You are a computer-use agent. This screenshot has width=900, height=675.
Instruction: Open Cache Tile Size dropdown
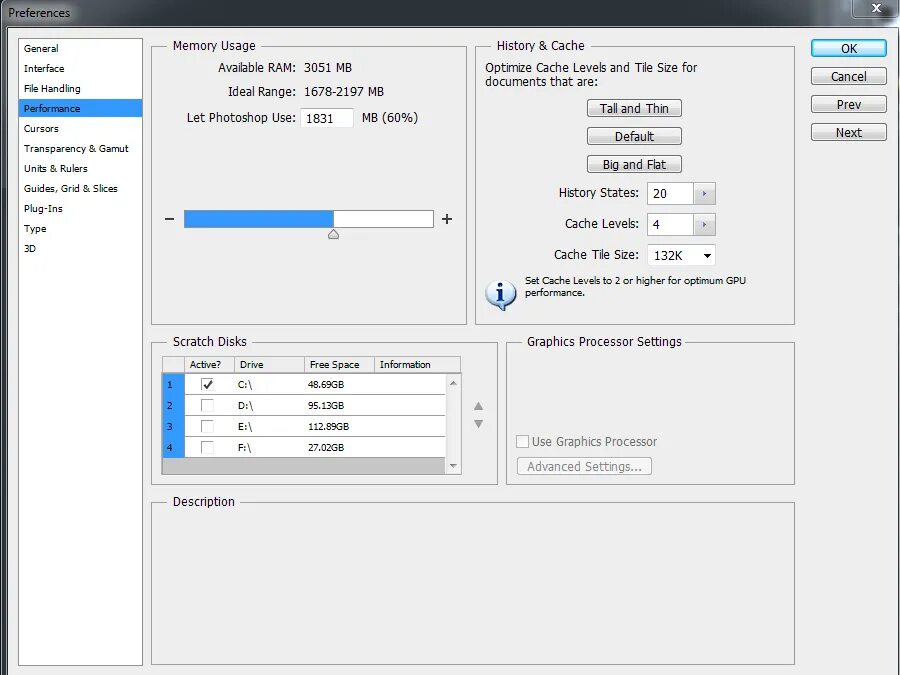681,255
